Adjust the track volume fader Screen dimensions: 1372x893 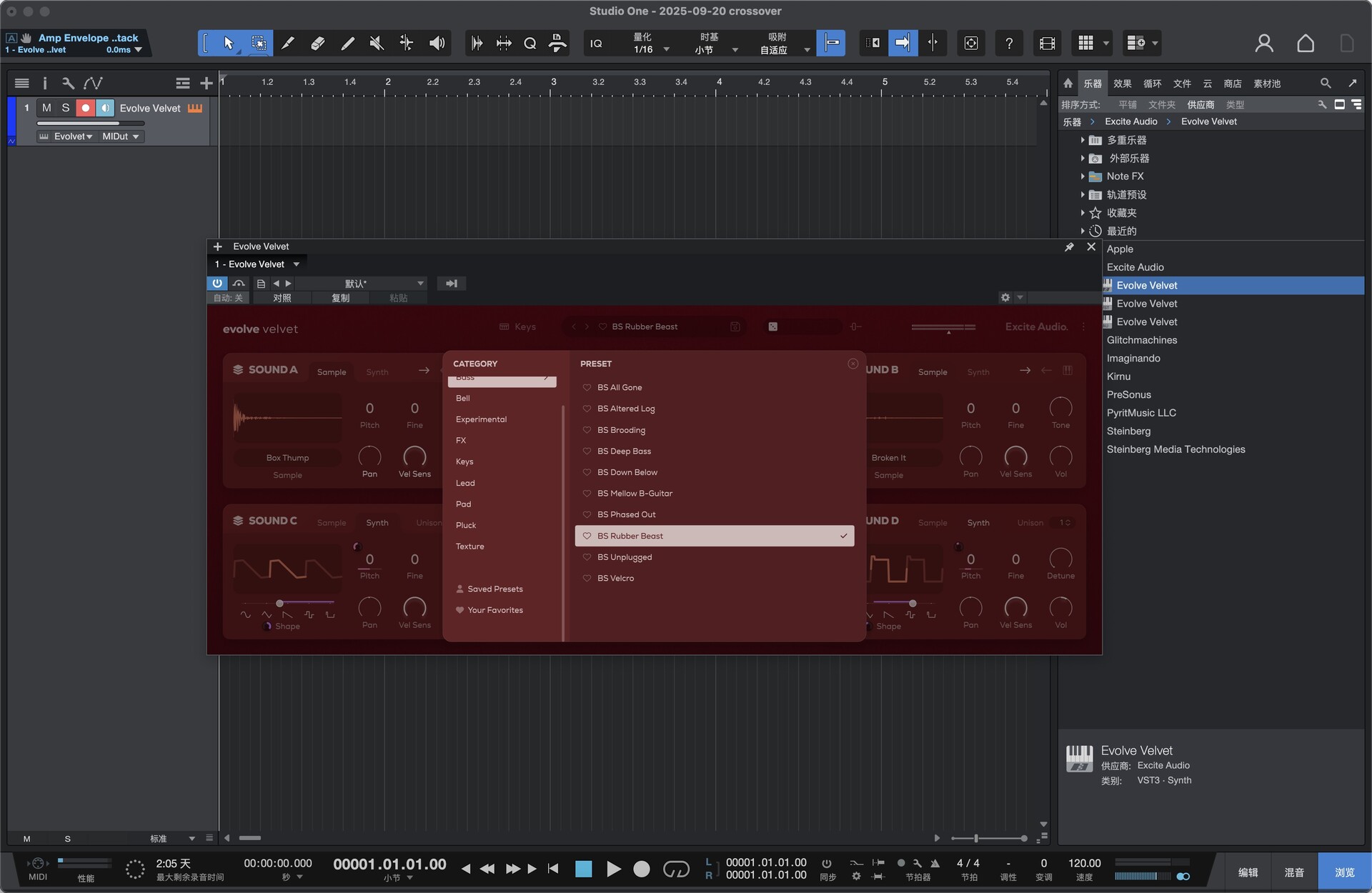click(x=91, y=123)
